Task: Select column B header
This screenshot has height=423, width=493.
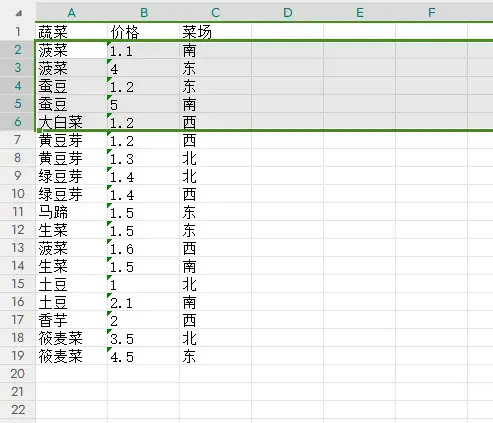Action: click(x=143, y=13)
